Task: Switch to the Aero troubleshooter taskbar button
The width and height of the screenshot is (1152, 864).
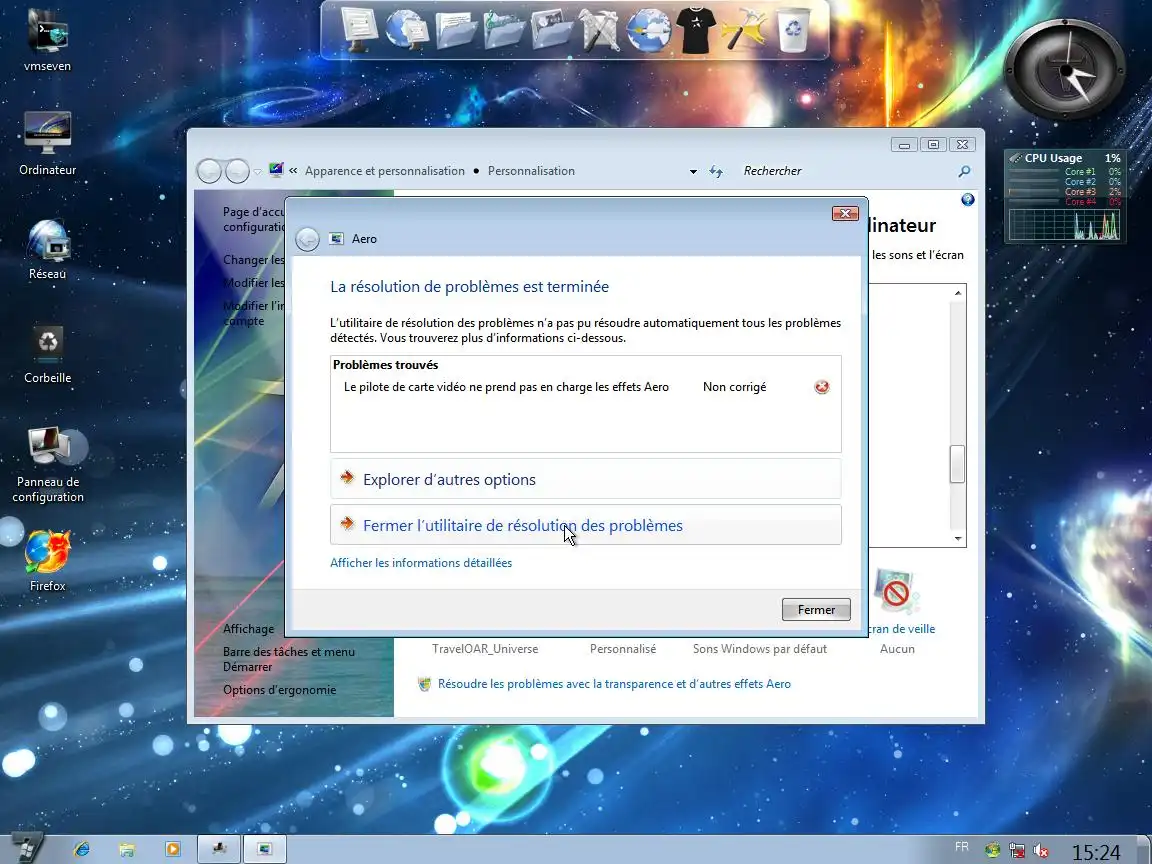Action: coord(264,849)
